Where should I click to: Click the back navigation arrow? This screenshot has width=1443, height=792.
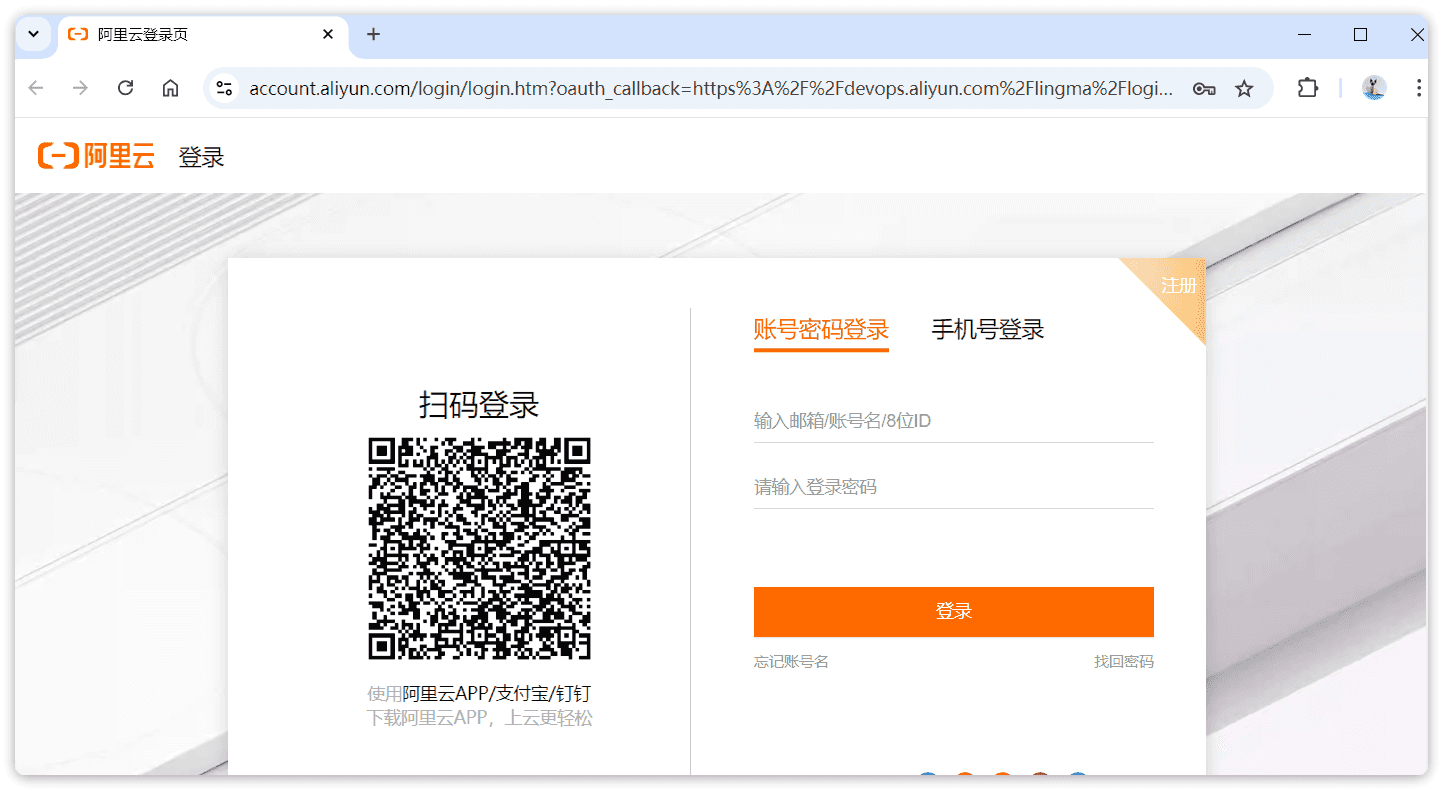coord(36,88)
